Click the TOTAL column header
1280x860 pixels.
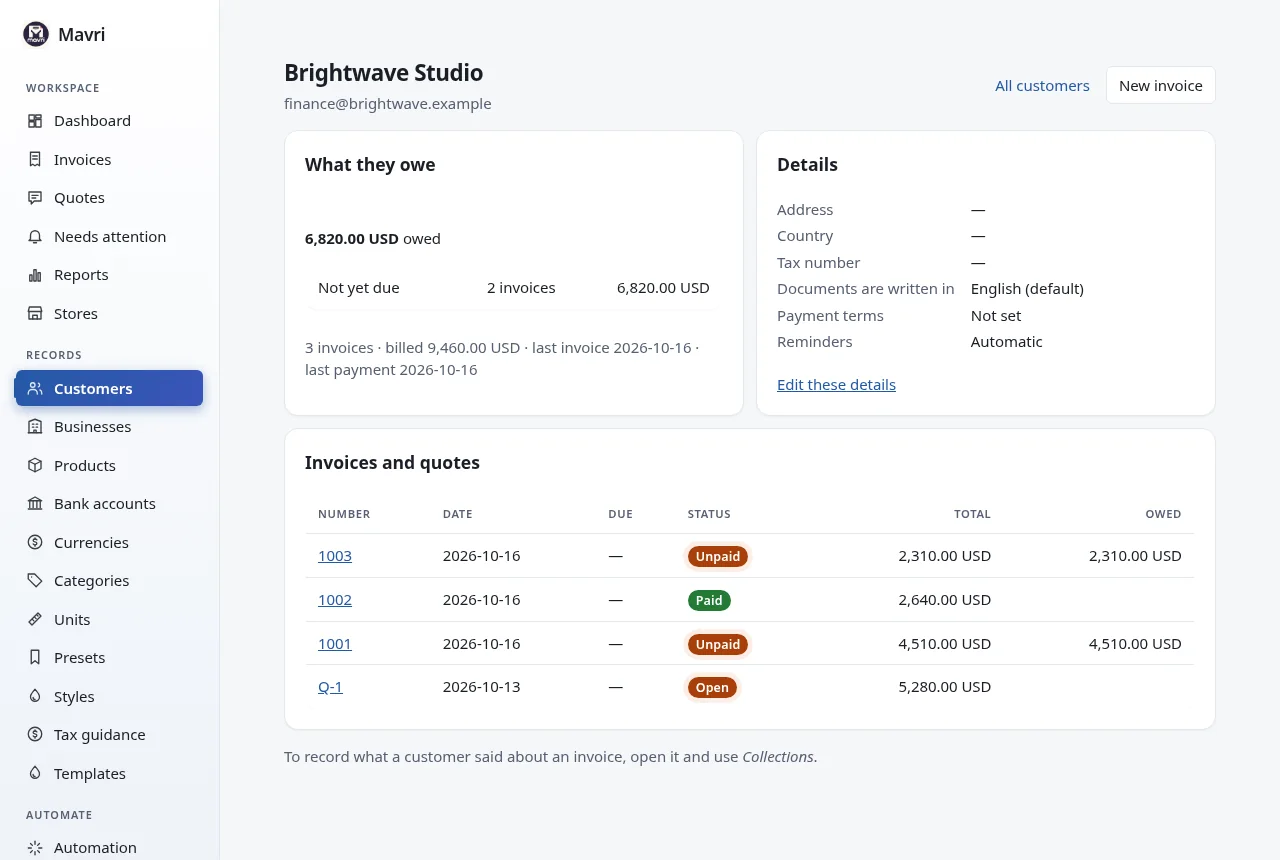tap(972, 514)
